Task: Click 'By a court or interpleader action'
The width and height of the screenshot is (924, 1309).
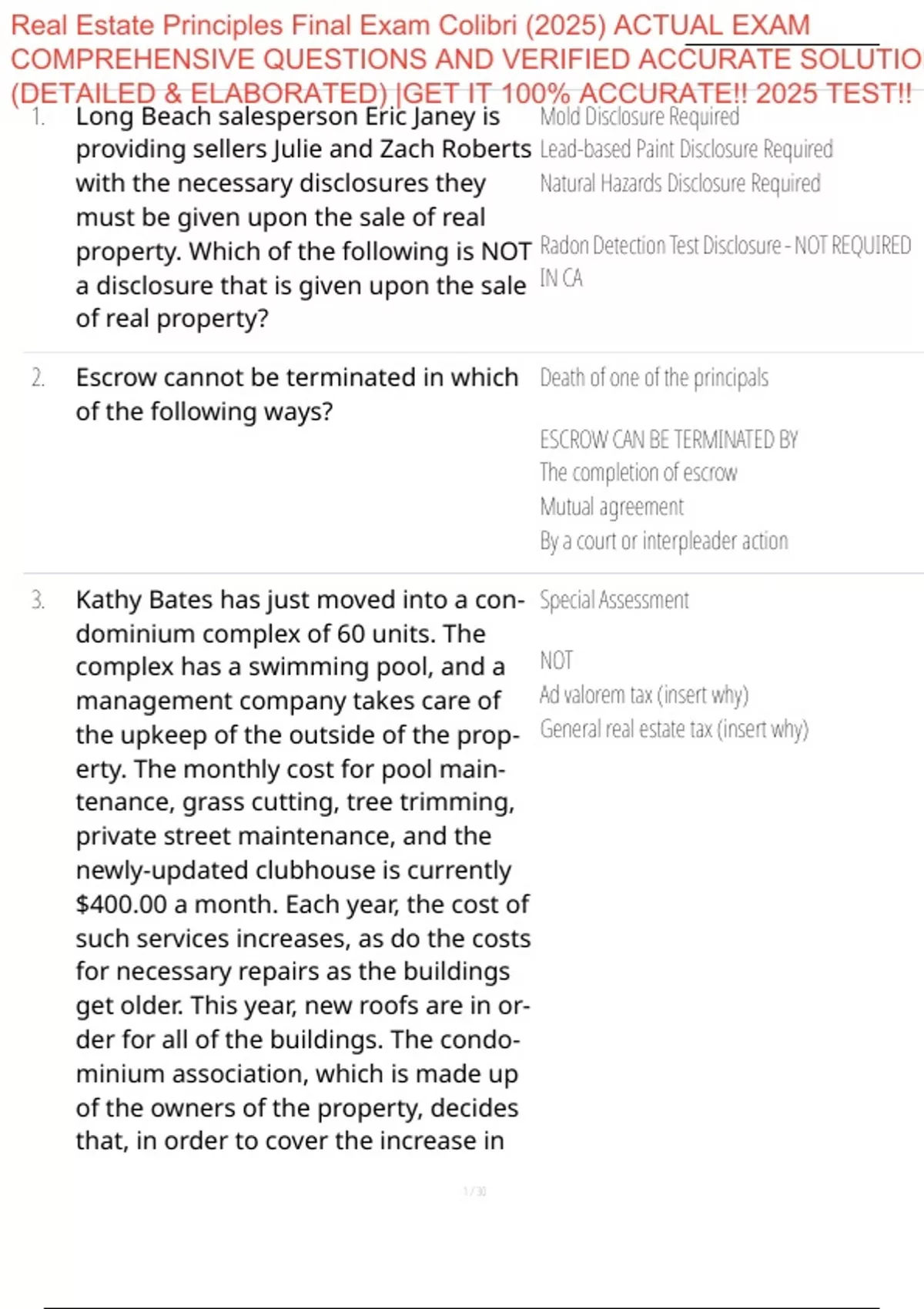Action: click(664, 541)
